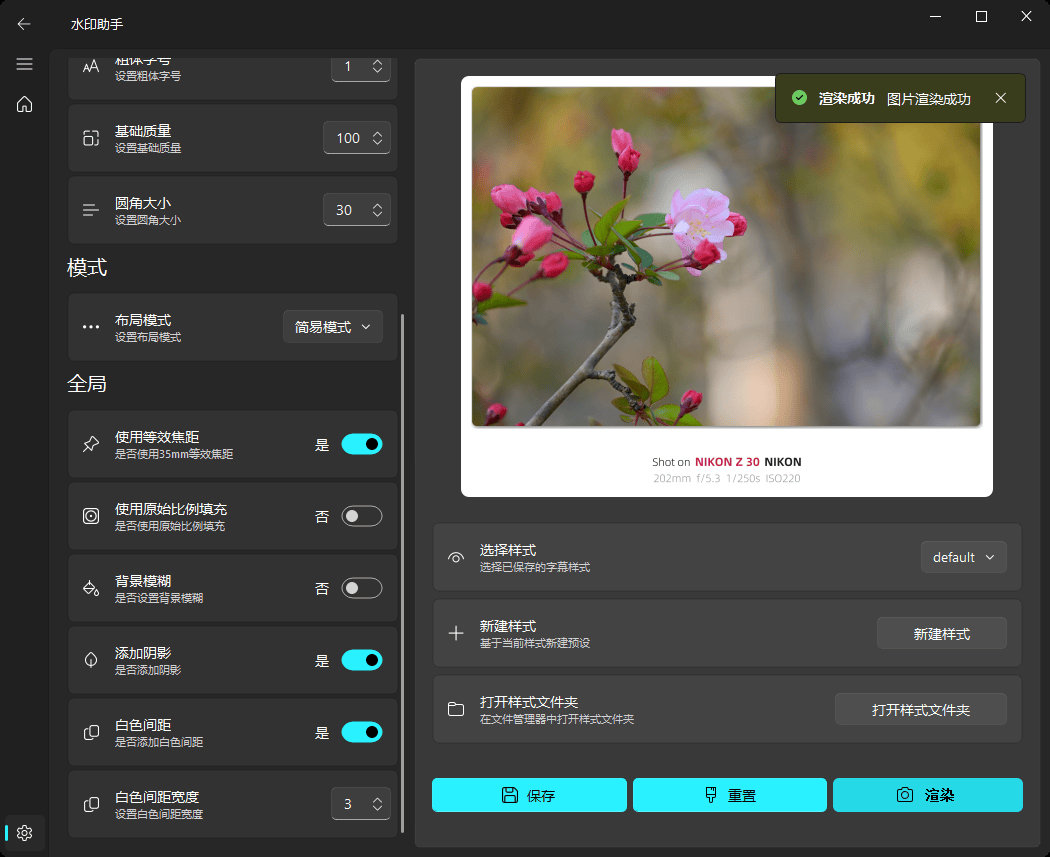Open the hamburger navigation menu
This screenshot has width=1050, height=857.
(24, 64)
